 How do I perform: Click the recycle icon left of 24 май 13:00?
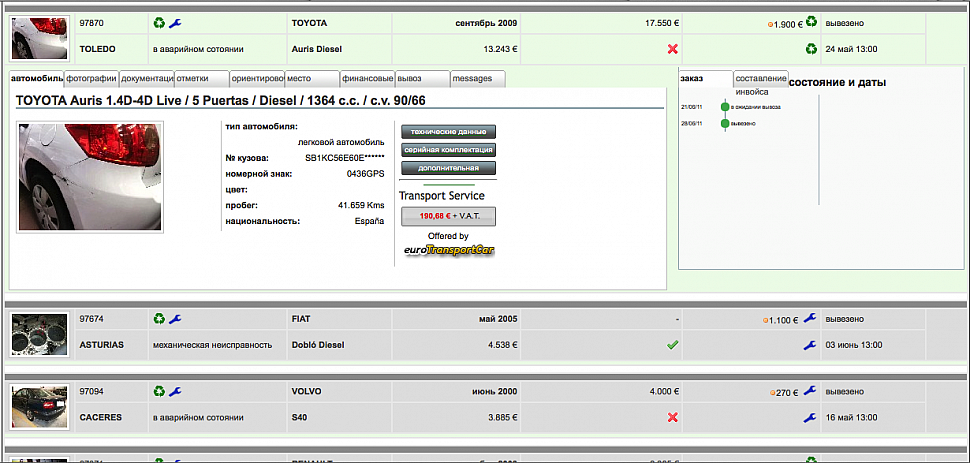click(x=811, y=48)
